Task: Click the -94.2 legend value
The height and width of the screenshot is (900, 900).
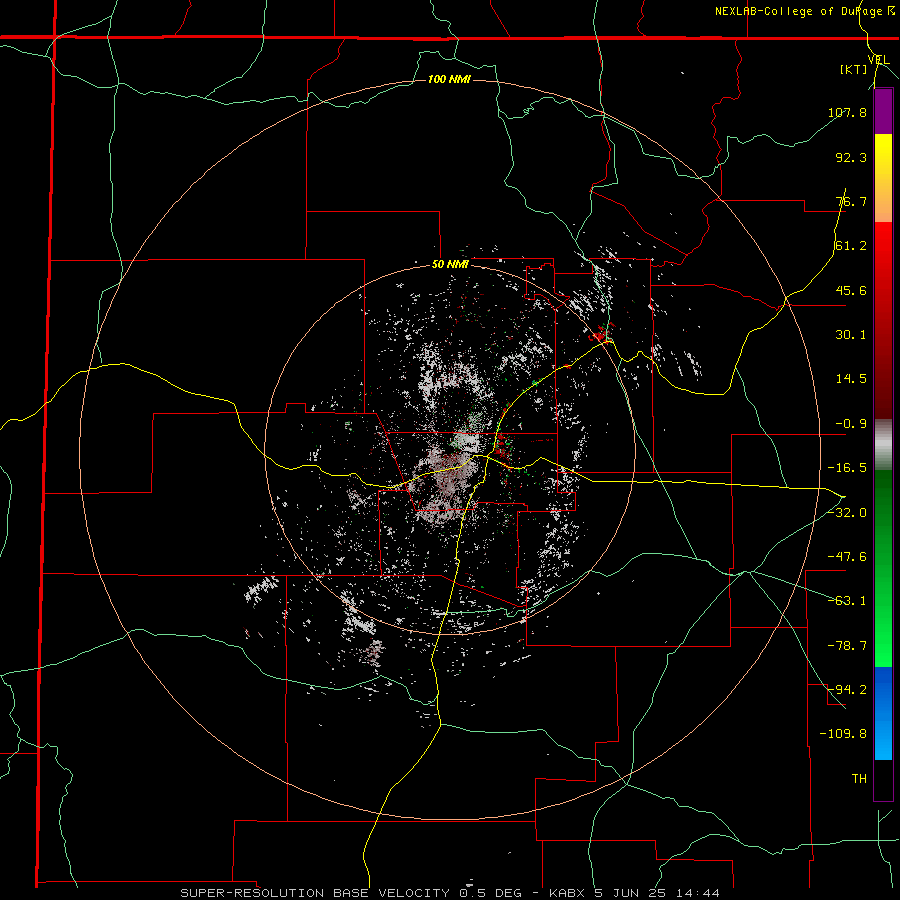Action: click(x=847, y=689)
